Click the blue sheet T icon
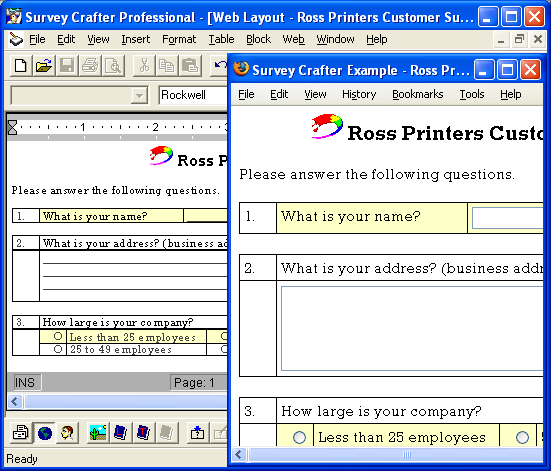This screenshot has width=551, height=471. tap(144, 433)
